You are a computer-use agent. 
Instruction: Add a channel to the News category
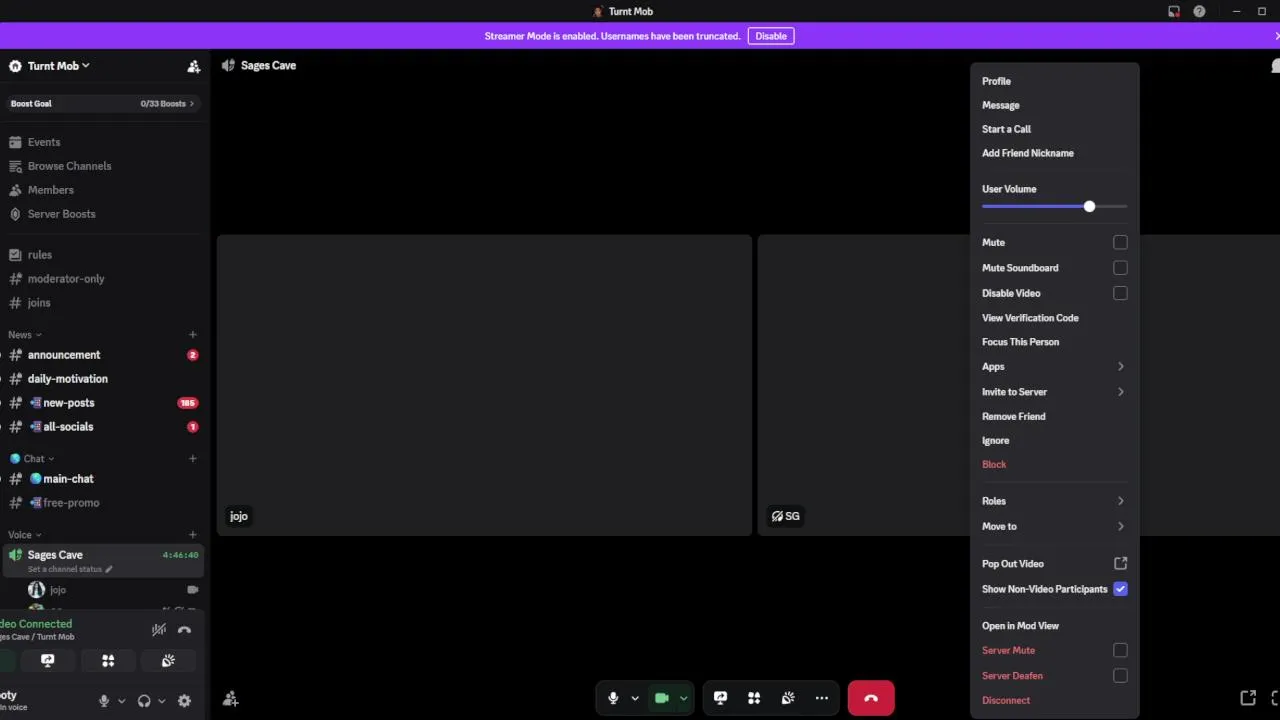point(193,335)
